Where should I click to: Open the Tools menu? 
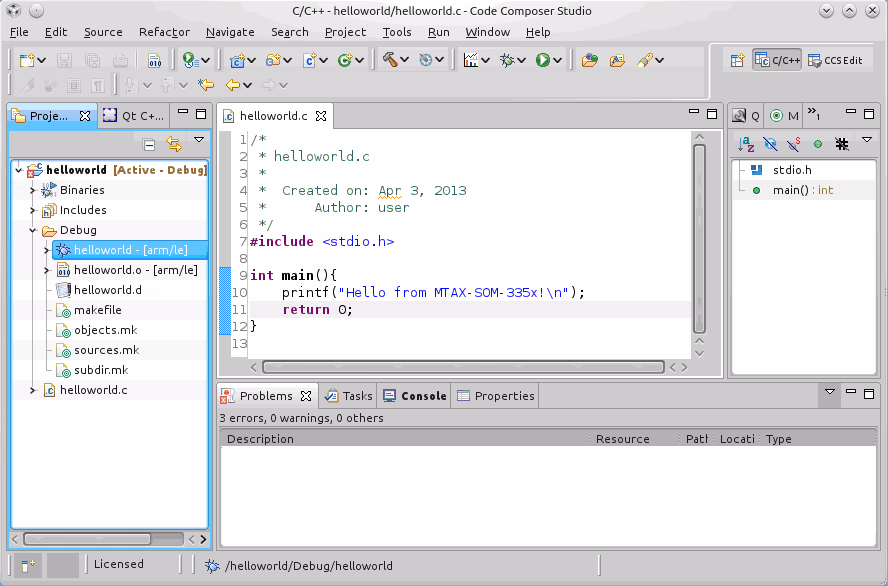point(397,32)
